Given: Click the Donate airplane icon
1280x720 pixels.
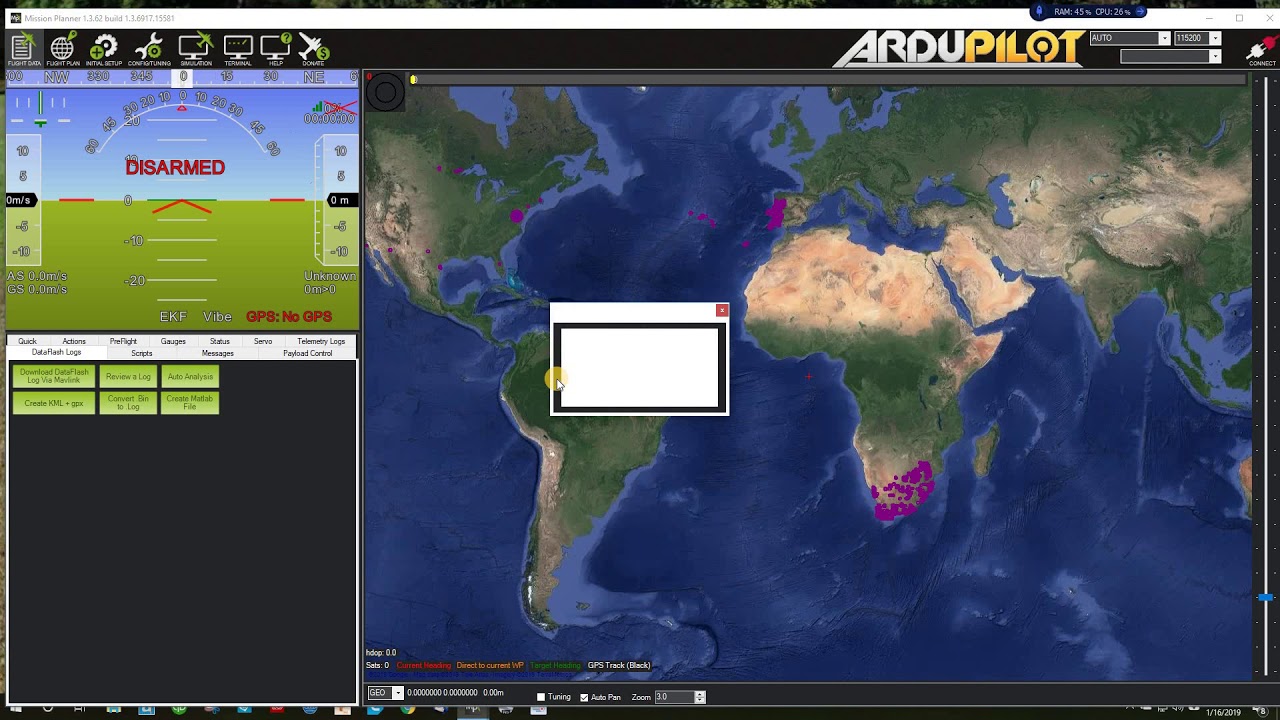Looking at the screenshot, I should (313, 50).
